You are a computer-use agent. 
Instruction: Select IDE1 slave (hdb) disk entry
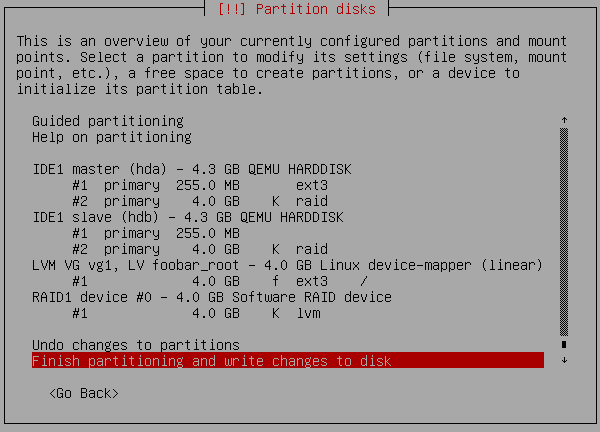point(188,217)
